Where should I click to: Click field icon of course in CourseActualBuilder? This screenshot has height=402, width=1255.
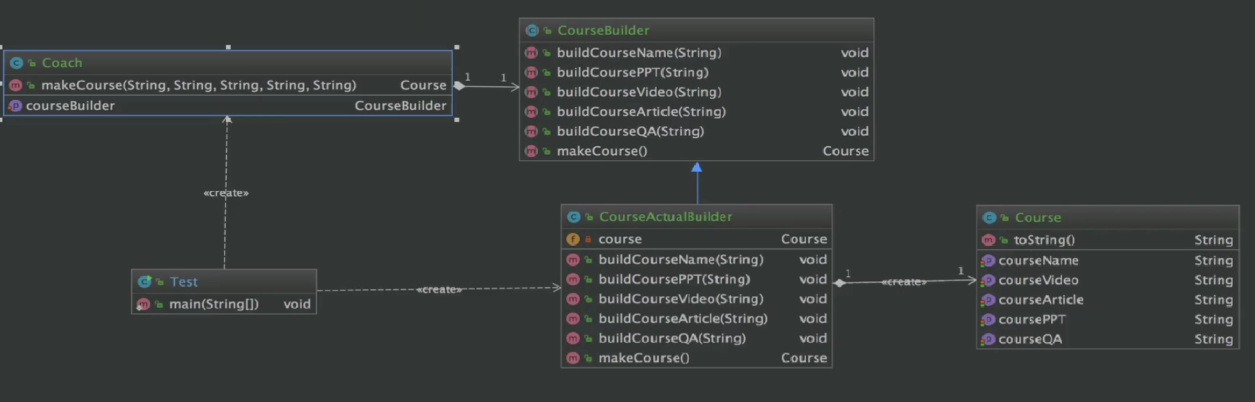tap(573, 239)
